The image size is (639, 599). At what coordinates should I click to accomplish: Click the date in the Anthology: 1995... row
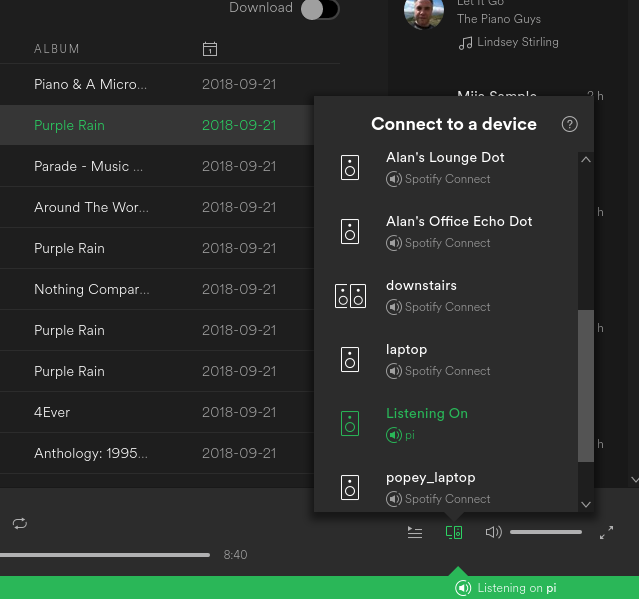pos(239,454)
